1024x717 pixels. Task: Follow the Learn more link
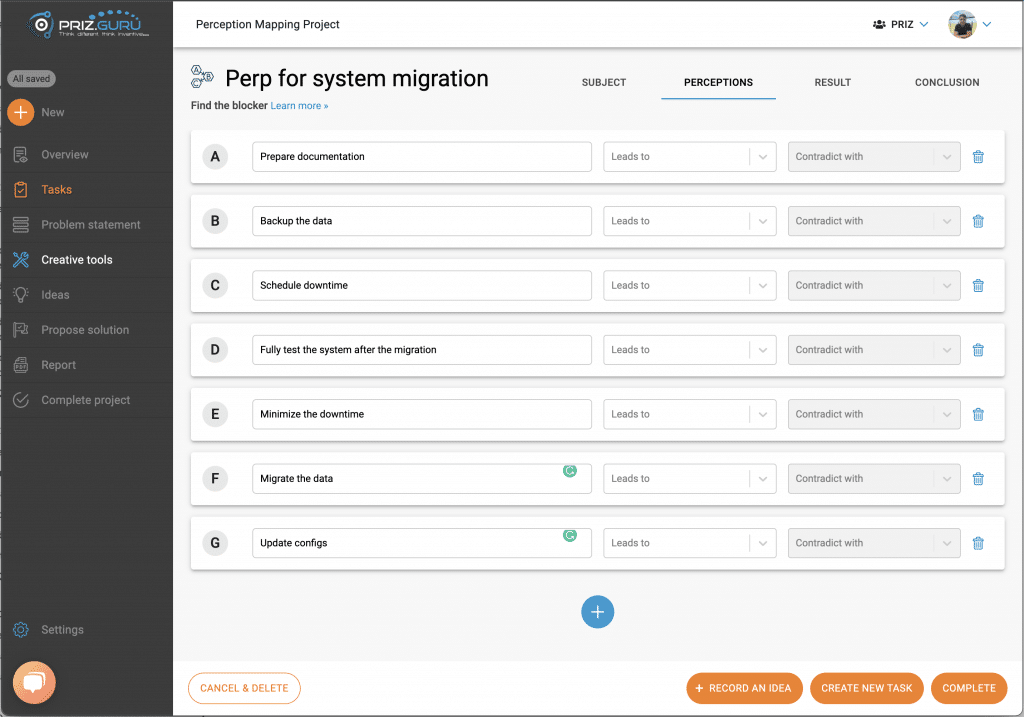299,106
